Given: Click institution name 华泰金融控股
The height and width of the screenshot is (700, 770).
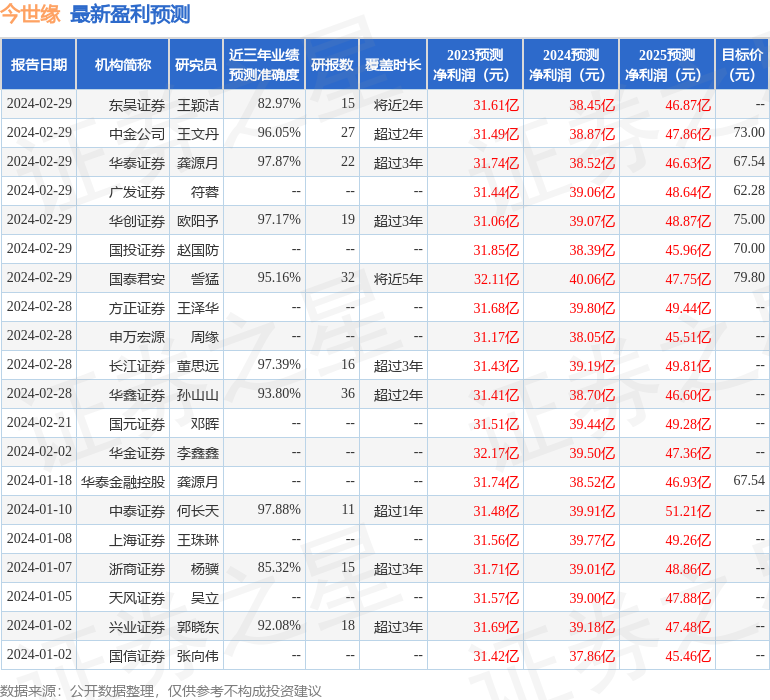Looking at the screenshot, I should click(x=123, y=482).
